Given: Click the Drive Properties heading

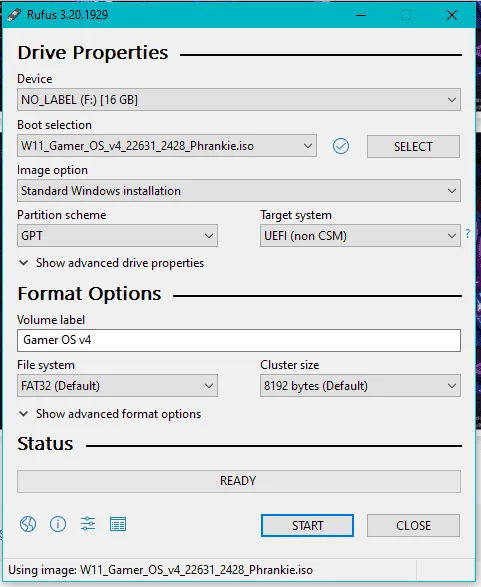Looking at the screenshot, I should pyautogui.click(x=93, y=52).
